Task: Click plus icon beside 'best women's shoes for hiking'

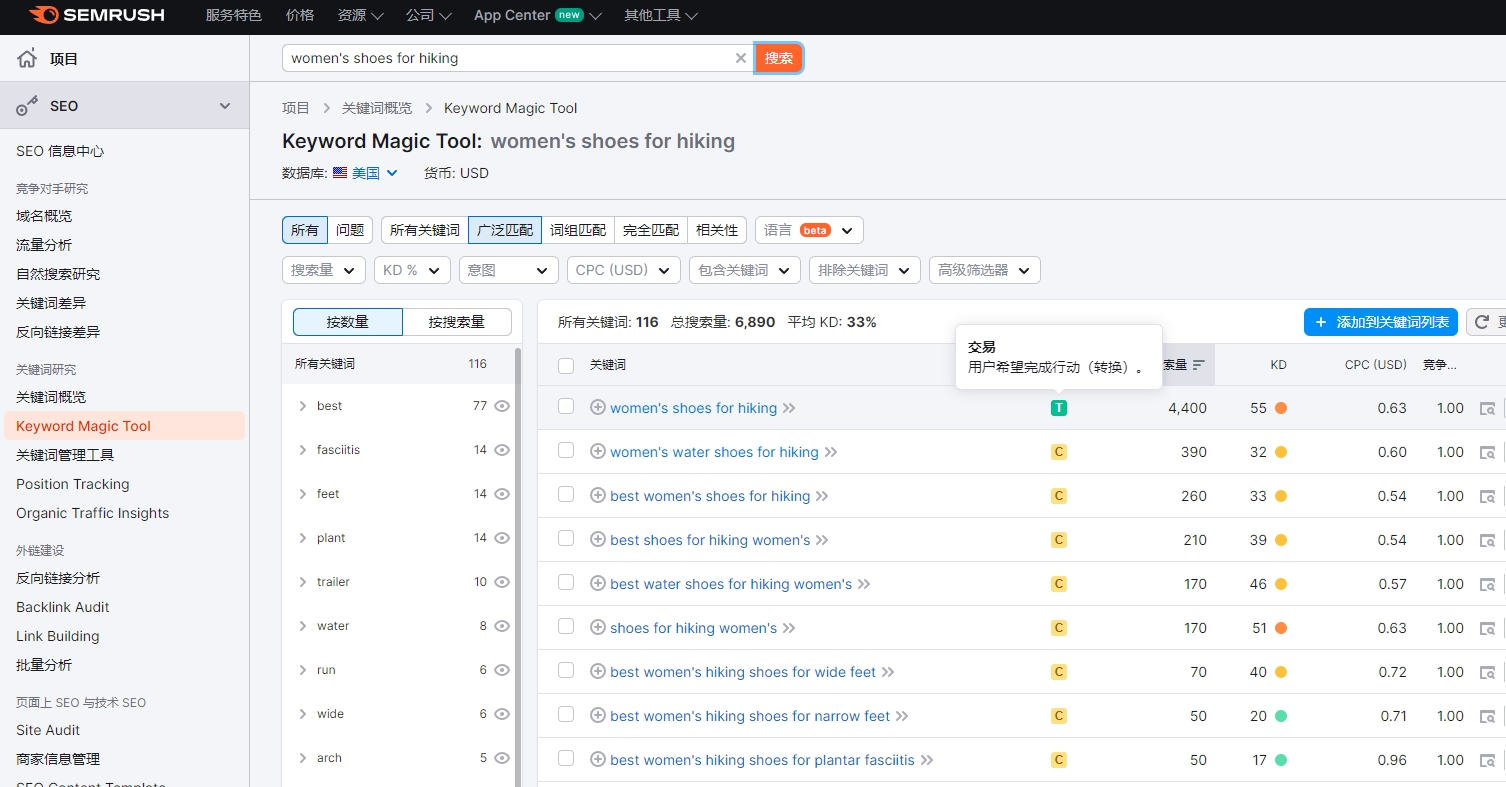Action: click(598, 496)
